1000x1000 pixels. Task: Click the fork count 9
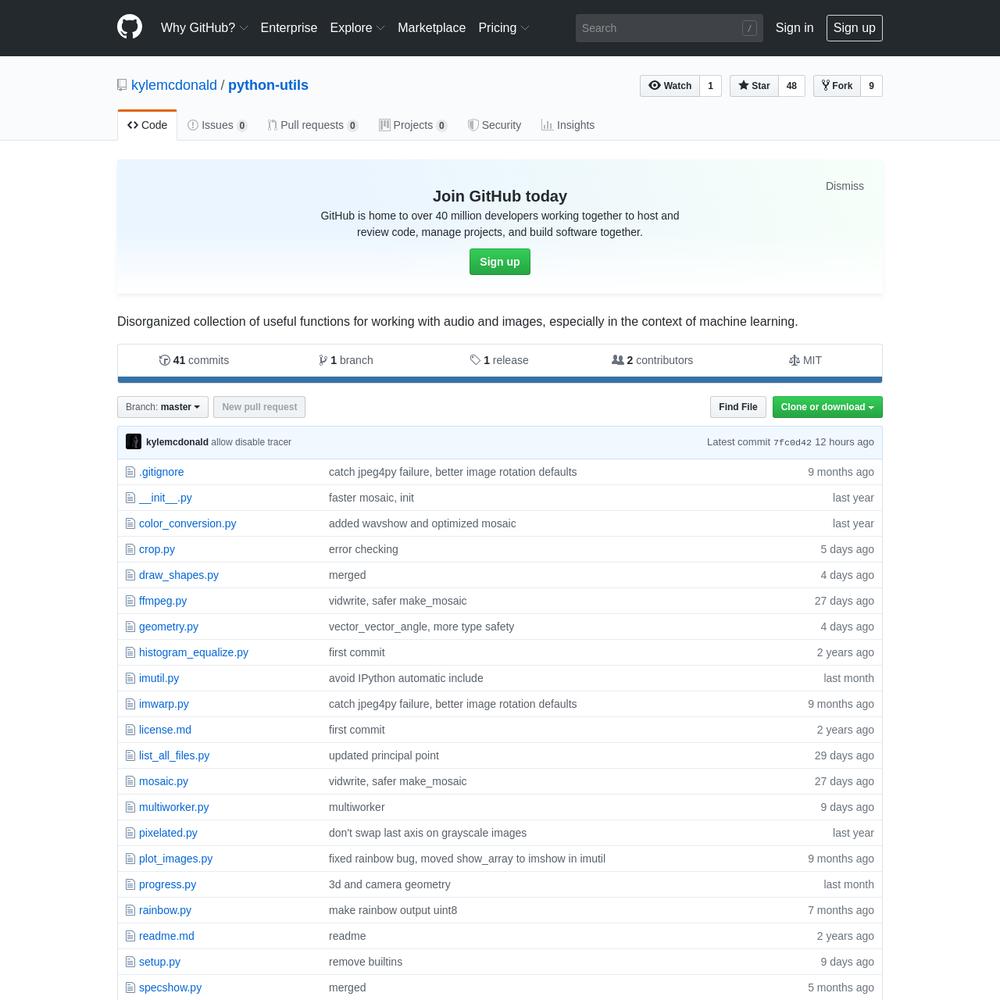pyautogui.click(x=871, y=85)
